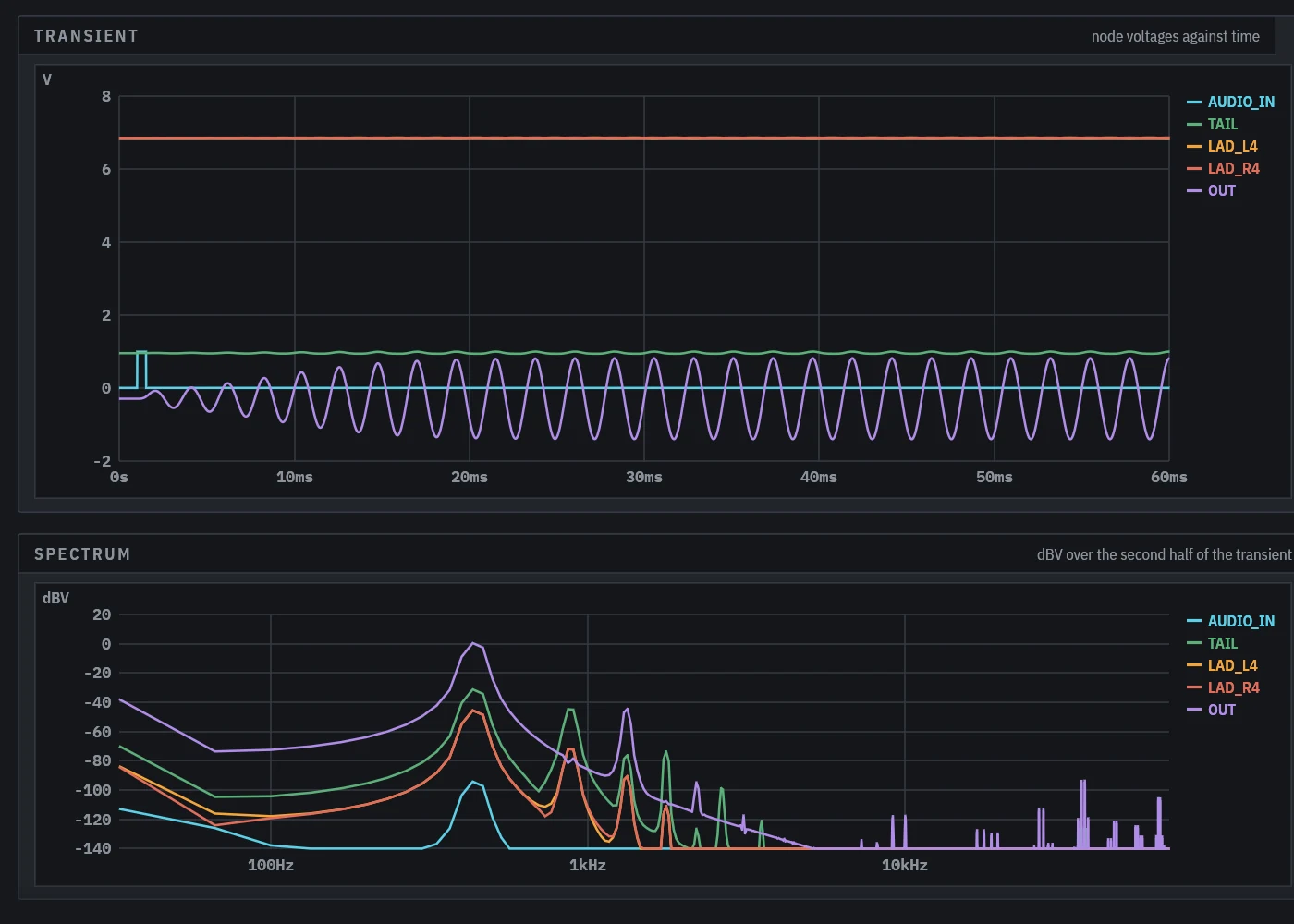Viewport: 1294px width, 924px height.
Task: Click the -60 dBV axis label
Action: 97,732
